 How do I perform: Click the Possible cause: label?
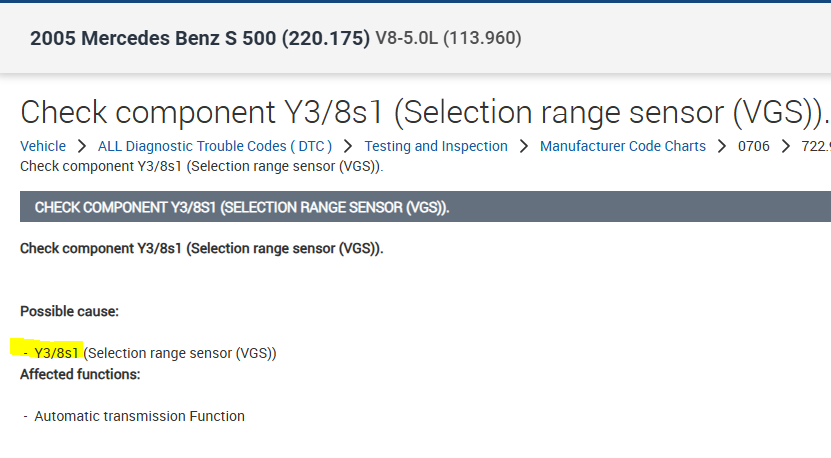coord(69,311)
